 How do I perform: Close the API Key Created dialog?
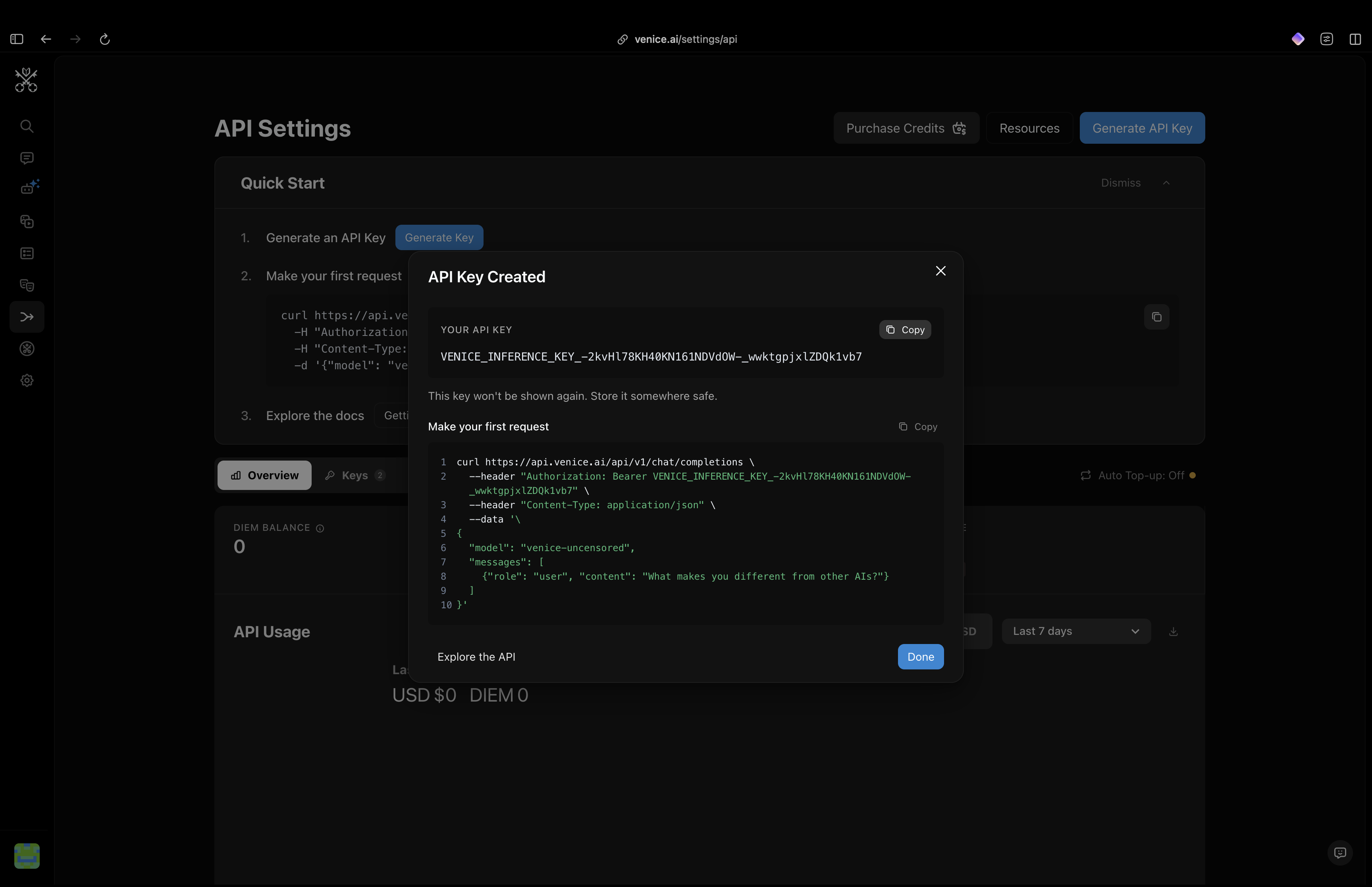click(x=941, y=271)
